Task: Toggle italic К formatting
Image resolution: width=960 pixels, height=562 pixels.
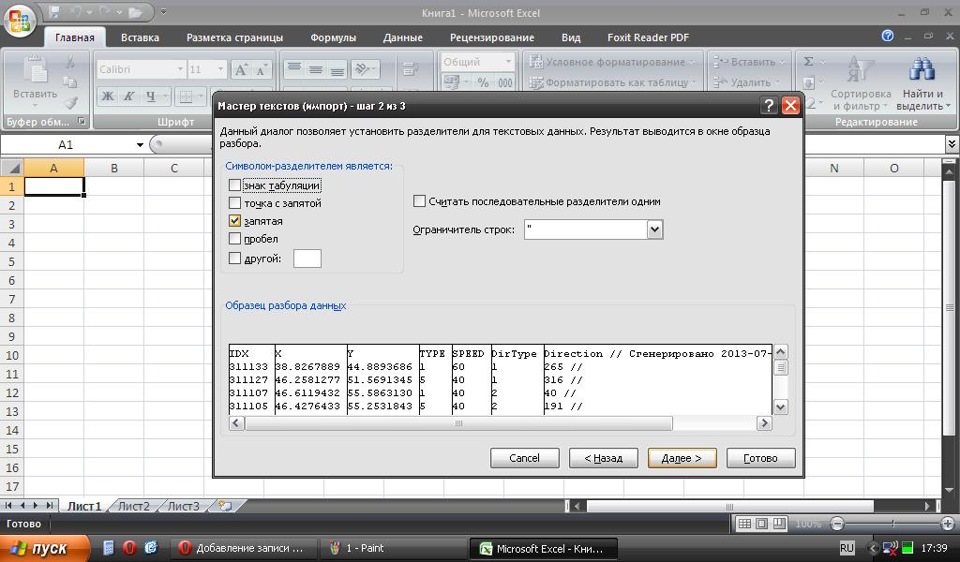Action: pyautogui.click(x=129, y=96)
